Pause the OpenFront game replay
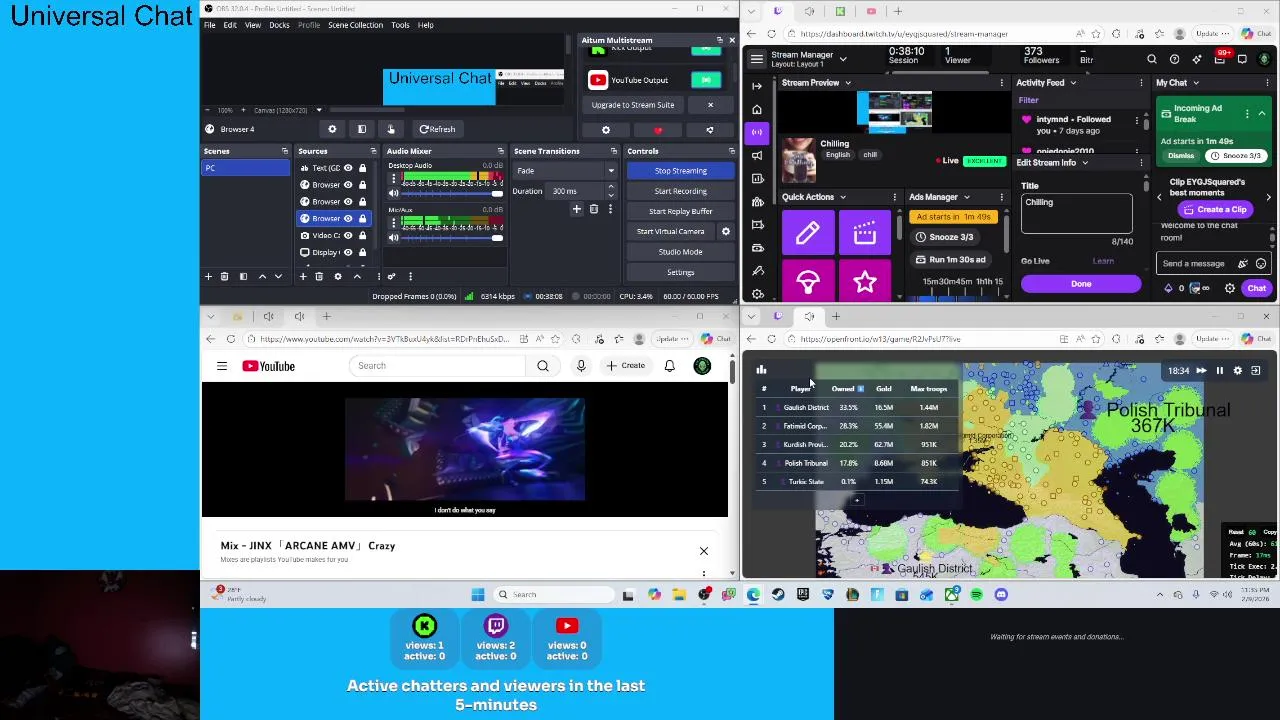The width and height of the screenshot is (1280, 720). (1219, 371)
